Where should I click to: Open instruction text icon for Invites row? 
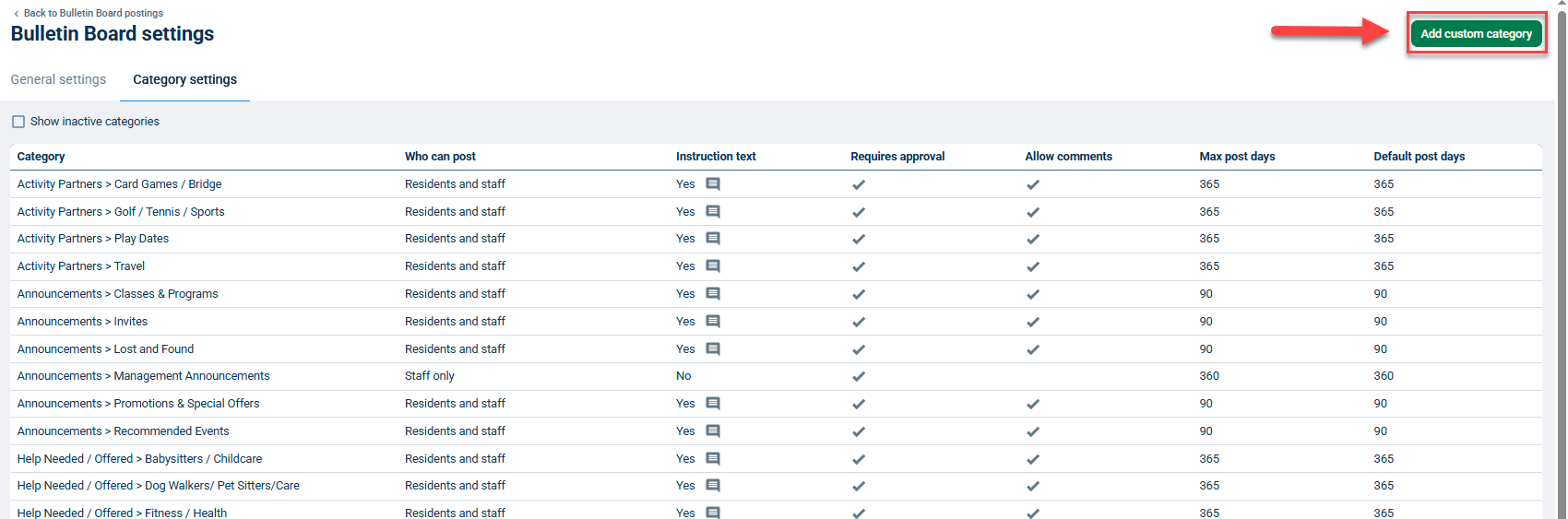tap(713, 322)
